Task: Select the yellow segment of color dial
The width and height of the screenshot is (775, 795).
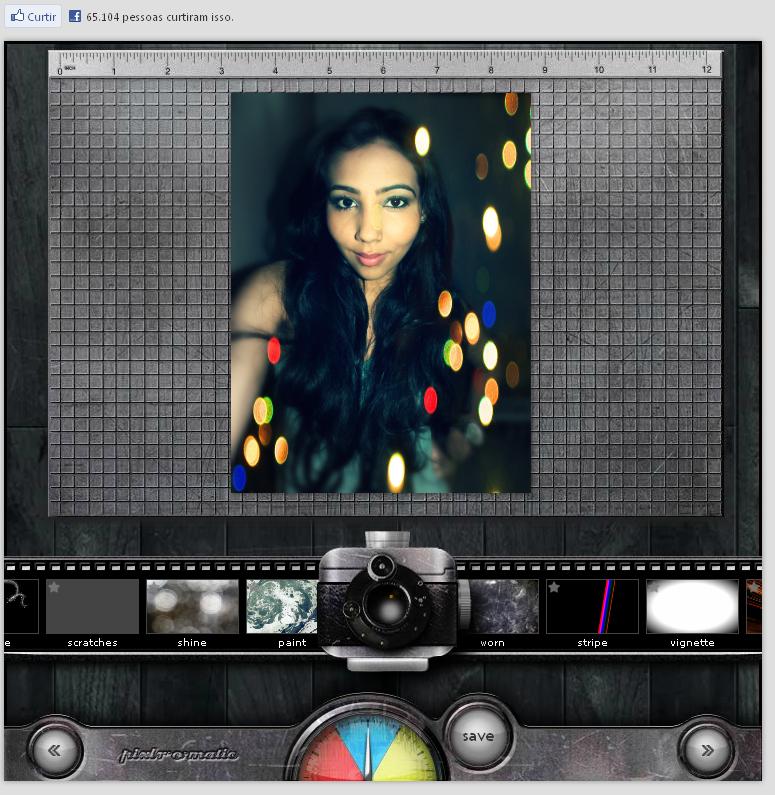Action: pyautogui.click(x=407, y=756)
